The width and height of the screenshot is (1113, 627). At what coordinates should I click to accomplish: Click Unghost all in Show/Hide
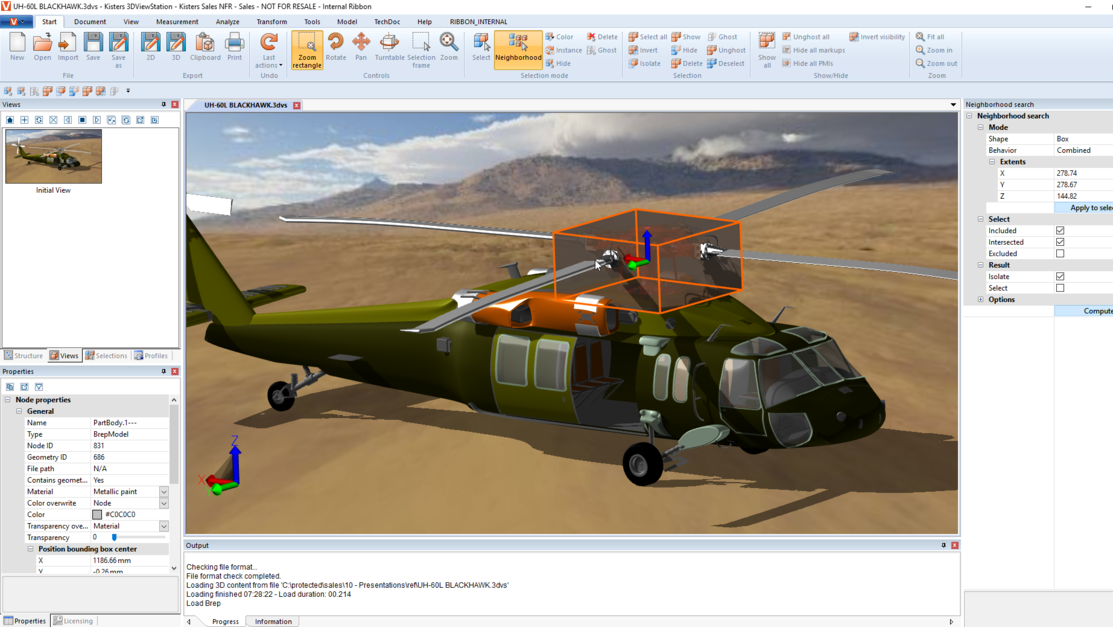[x=806, y=37]
